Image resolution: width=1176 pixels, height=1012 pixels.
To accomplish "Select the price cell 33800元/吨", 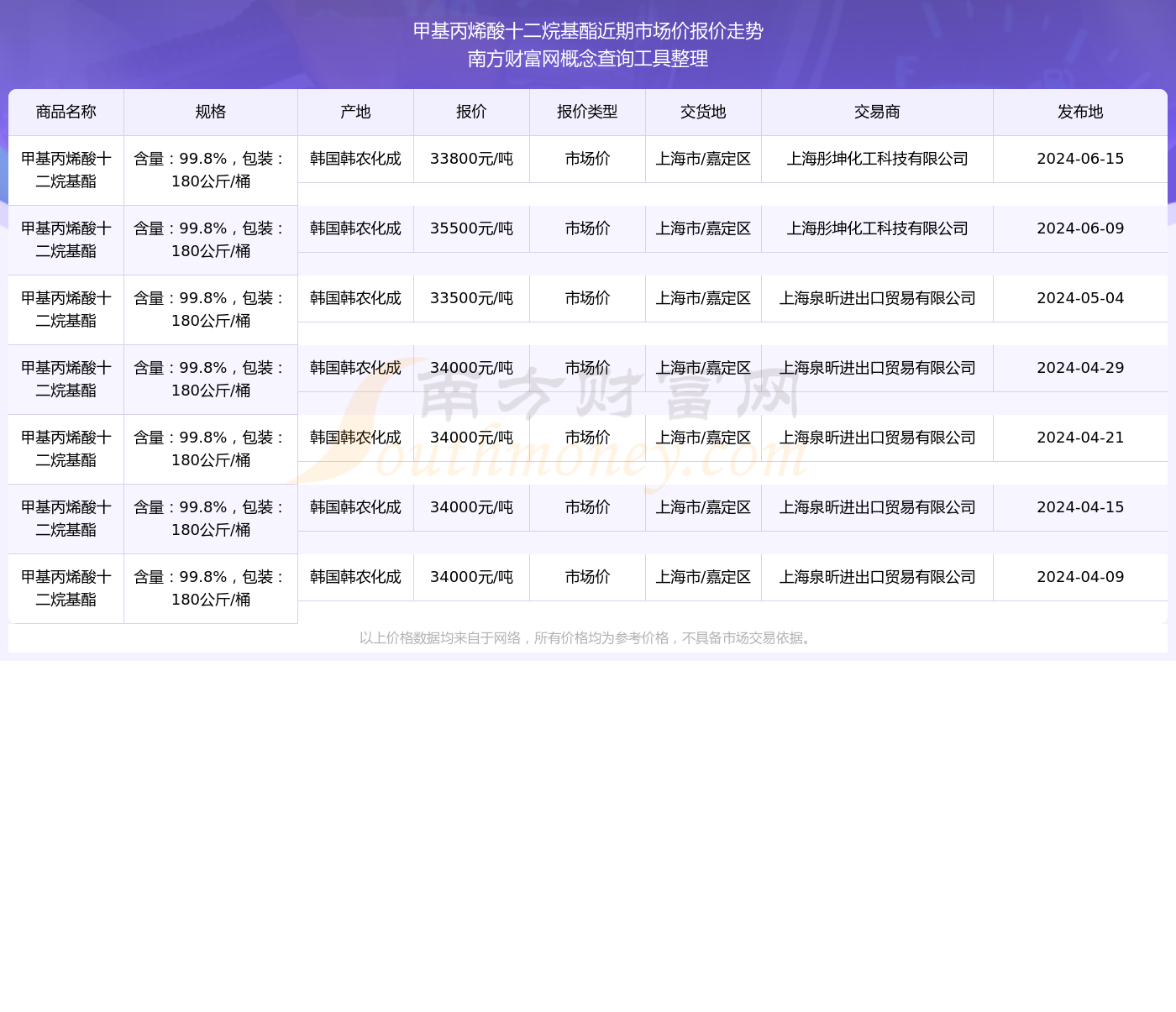I will pyautogui.click(x=471, y=159).
